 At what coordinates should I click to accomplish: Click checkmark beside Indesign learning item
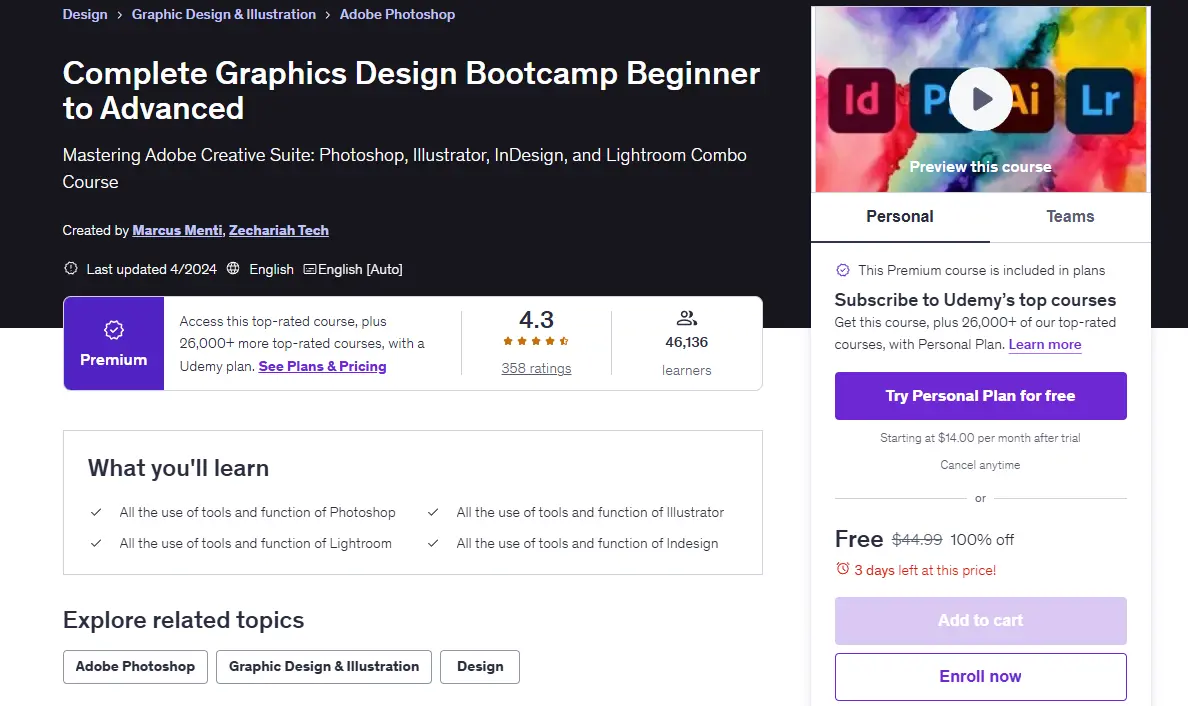pos(433,543)
